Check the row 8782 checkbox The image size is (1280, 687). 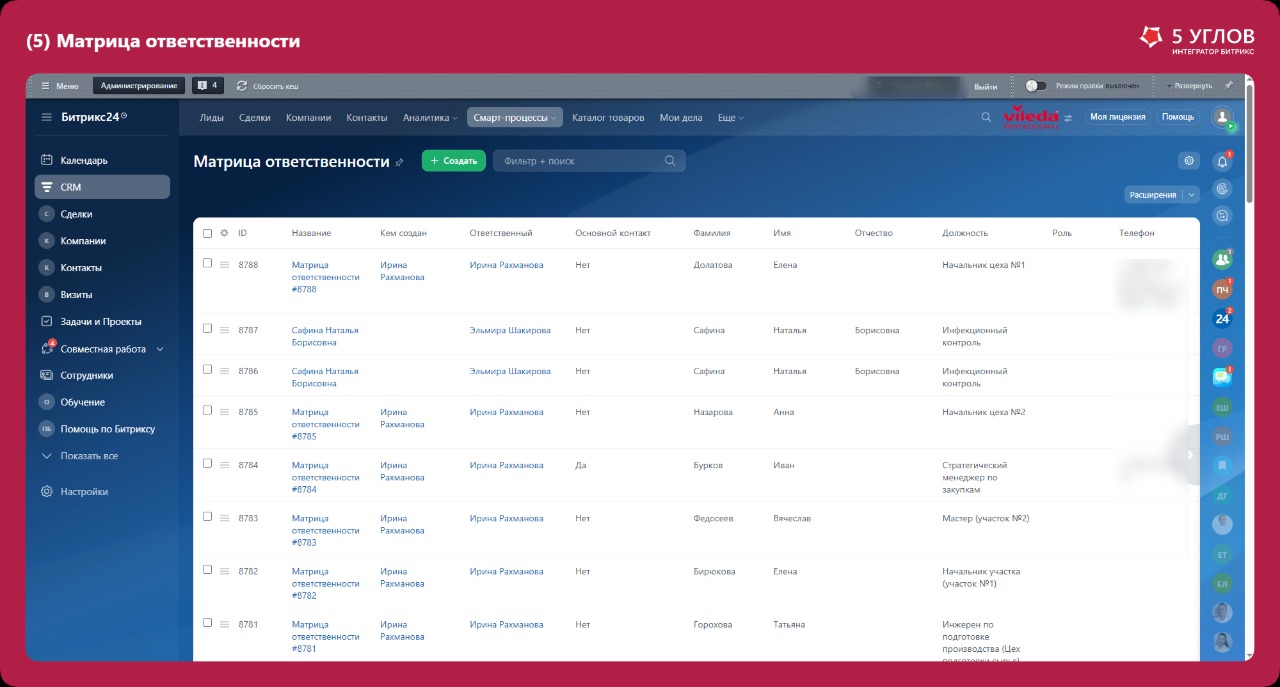coord(207,569)
